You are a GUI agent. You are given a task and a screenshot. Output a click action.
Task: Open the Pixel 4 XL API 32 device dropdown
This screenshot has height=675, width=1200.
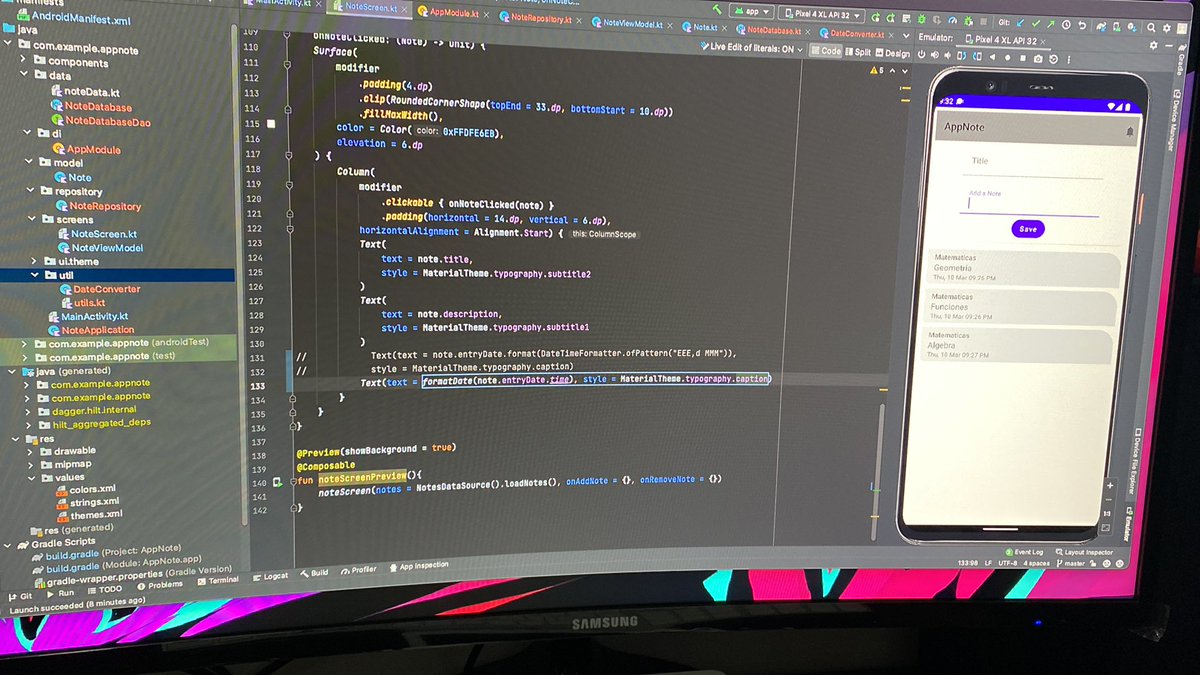coord(823,15)
